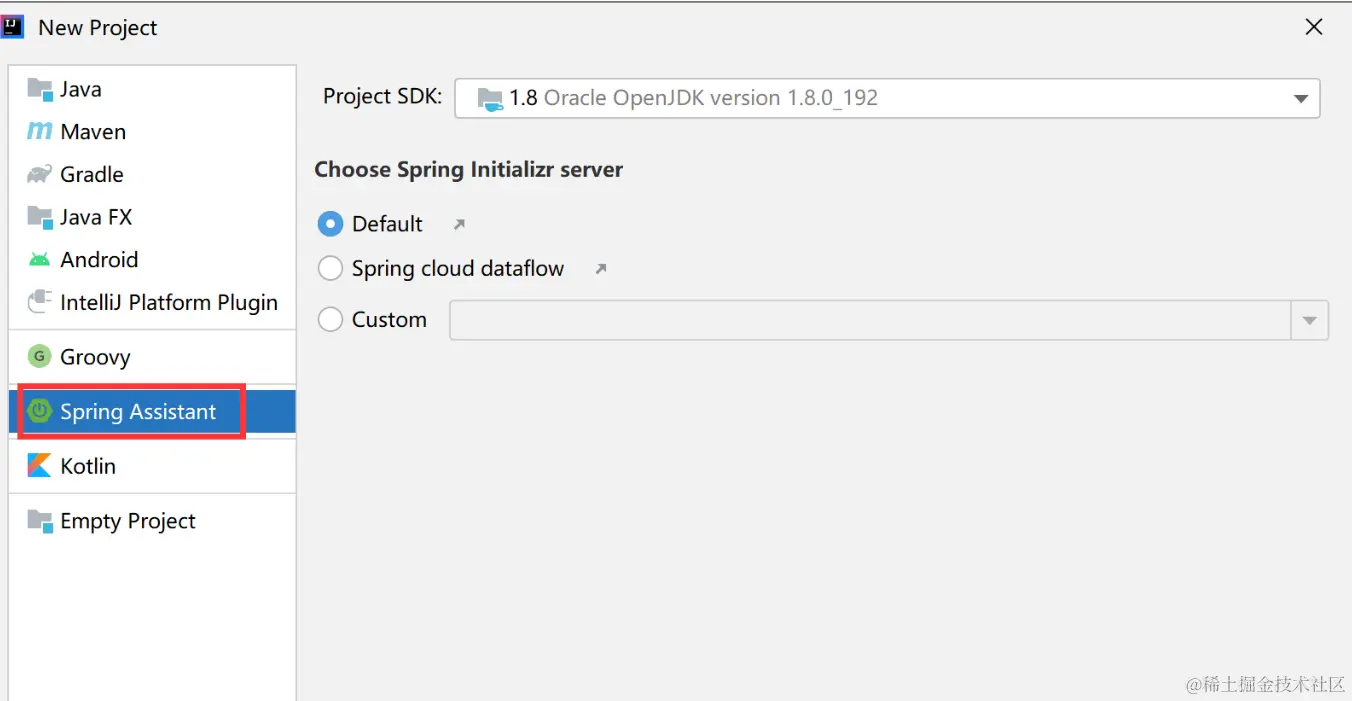Open the Spring cloud dataflow external link arrow
The height and width of the screenshot is (701, 1352).
[600, 269]
